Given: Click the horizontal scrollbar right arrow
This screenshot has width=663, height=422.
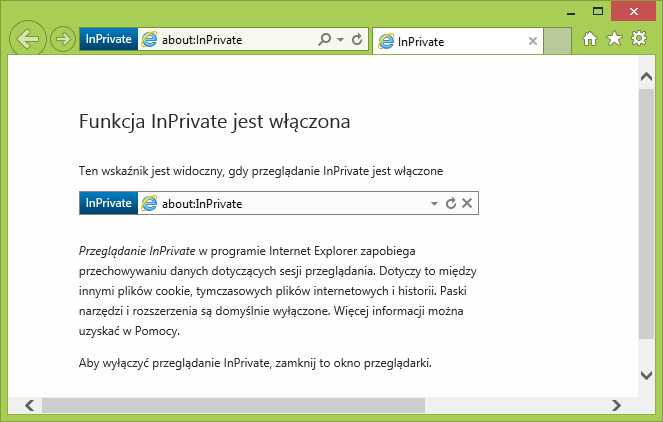Looking at the screenshot, I should (x=616, y=405).
